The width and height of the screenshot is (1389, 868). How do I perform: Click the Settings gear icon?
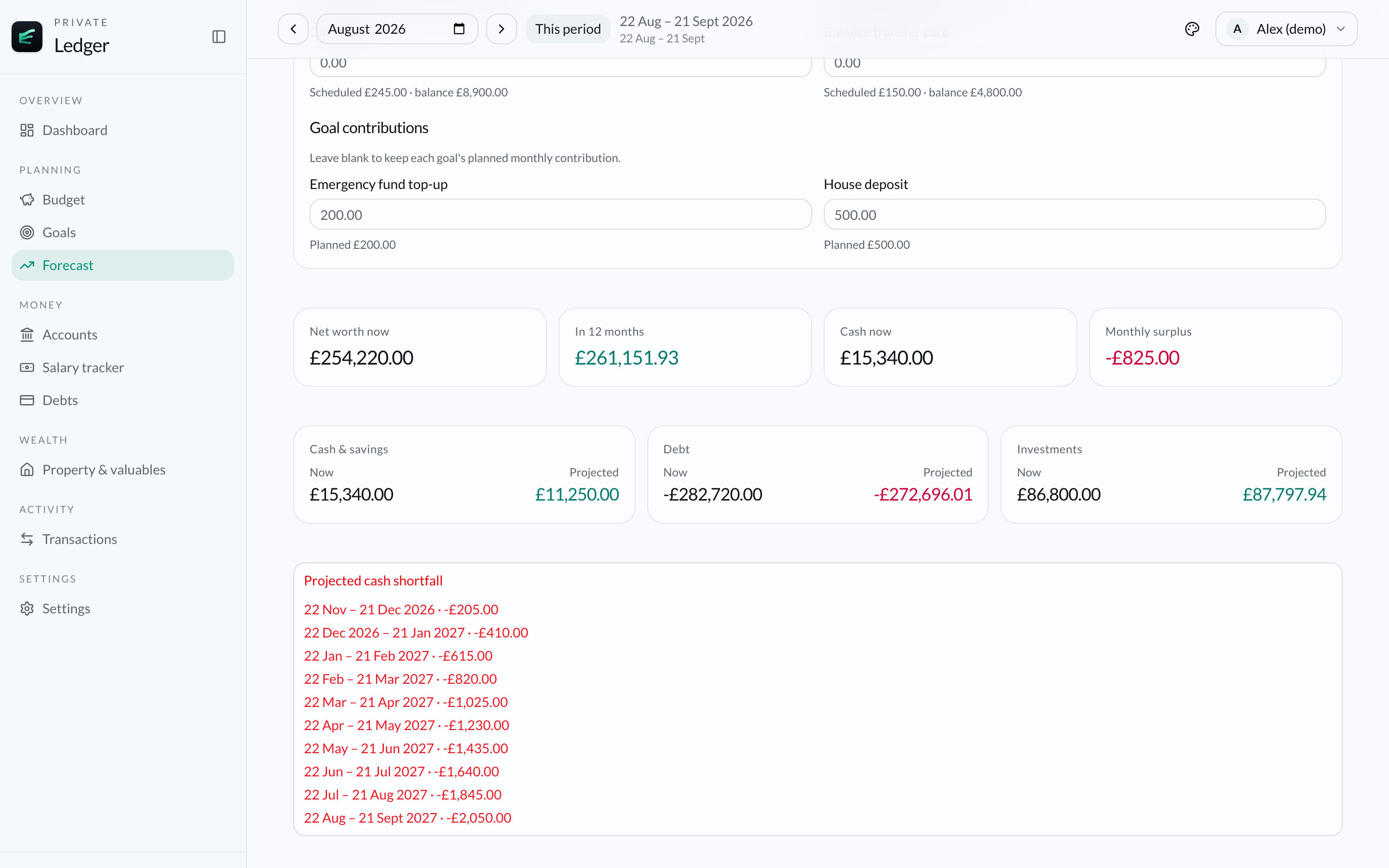tap(27, 609)
